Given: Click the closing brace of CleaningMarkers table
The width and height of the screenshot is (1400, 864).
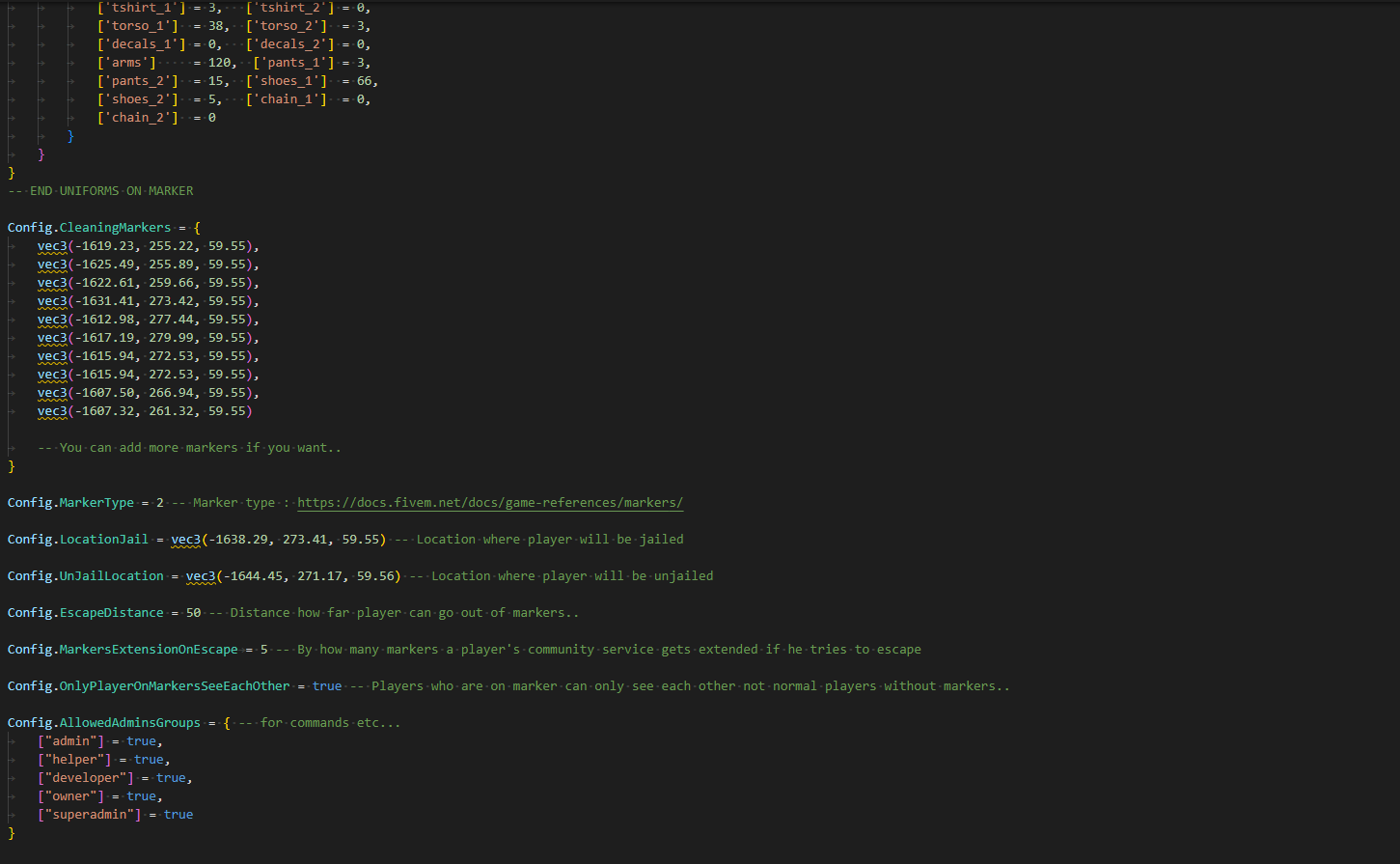Looking at the screenshot, I should pos(11,466).
